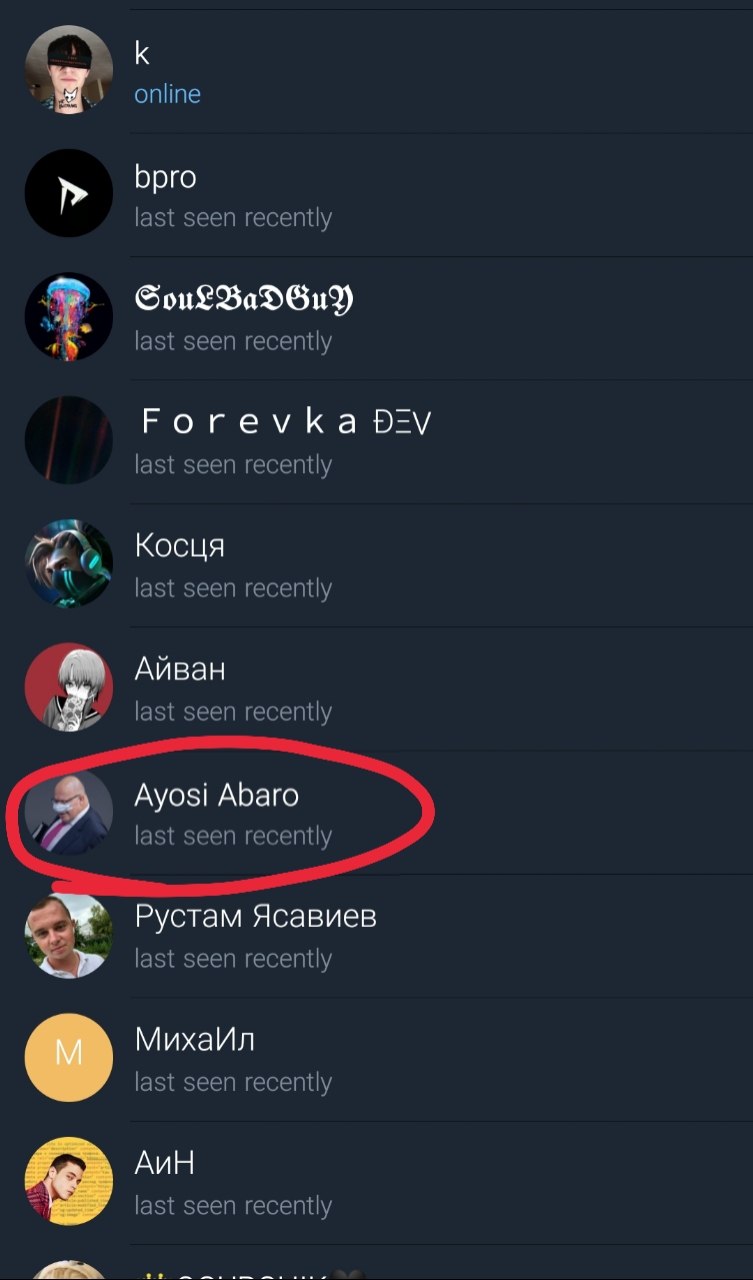
Task: Select the bpro contact name
Action: (165, 177)
